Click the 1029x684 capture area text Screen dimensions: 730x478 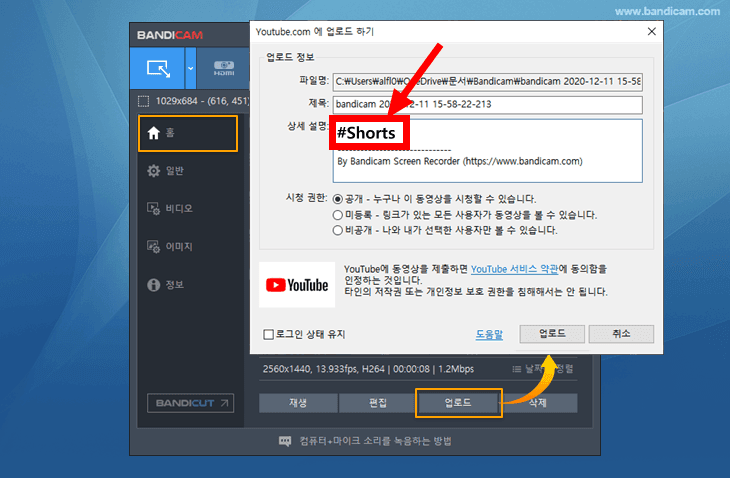point(202,101)
